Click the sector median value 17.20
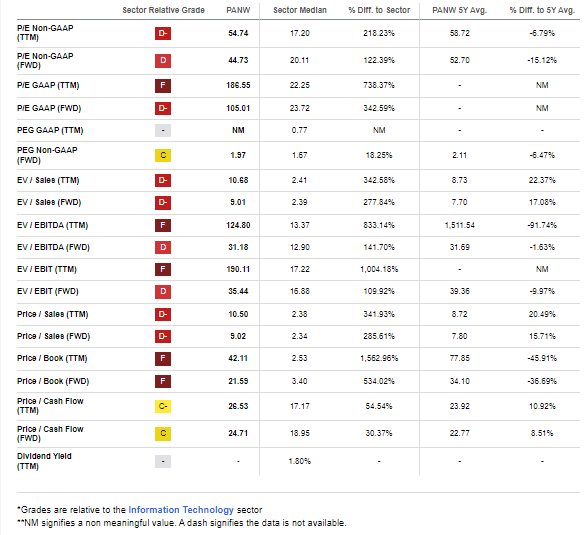587x535 pixels. [299, 33]
